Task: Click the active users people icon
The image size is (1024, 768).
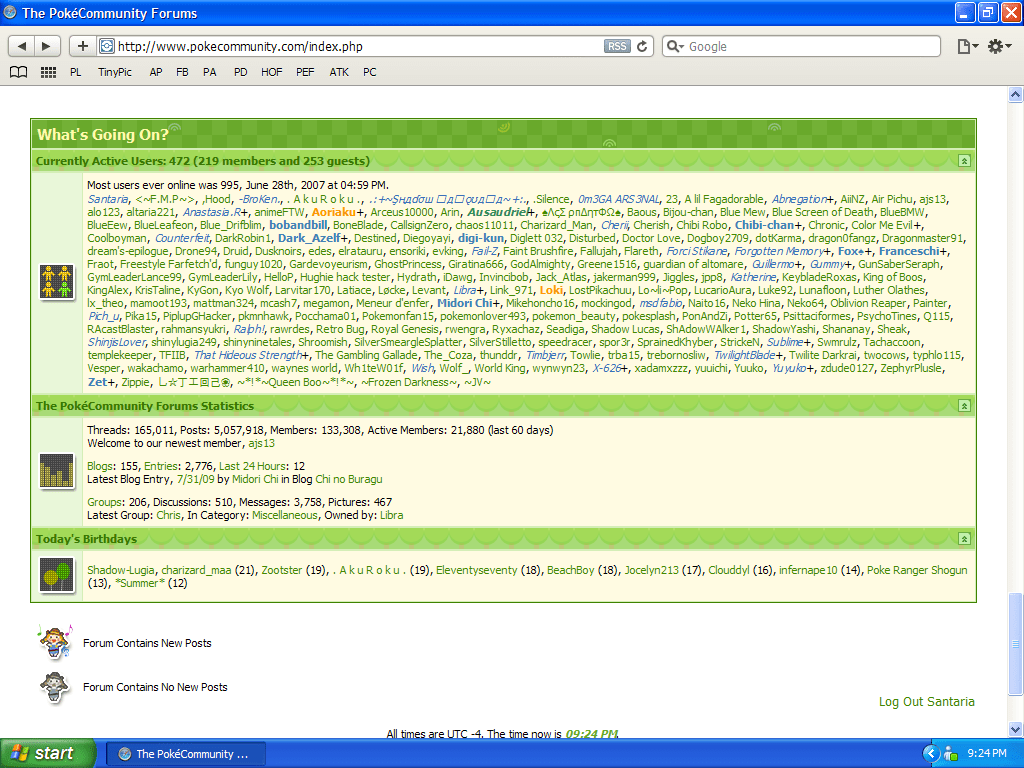Action: click(x=56, y=281)
